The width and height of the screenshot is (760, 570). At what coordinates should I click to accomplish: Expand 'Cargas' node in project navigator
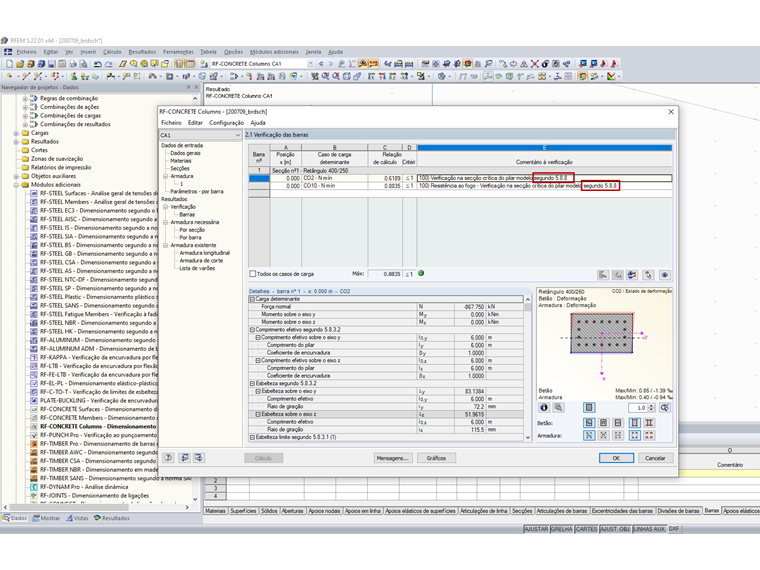pos(16,133)
